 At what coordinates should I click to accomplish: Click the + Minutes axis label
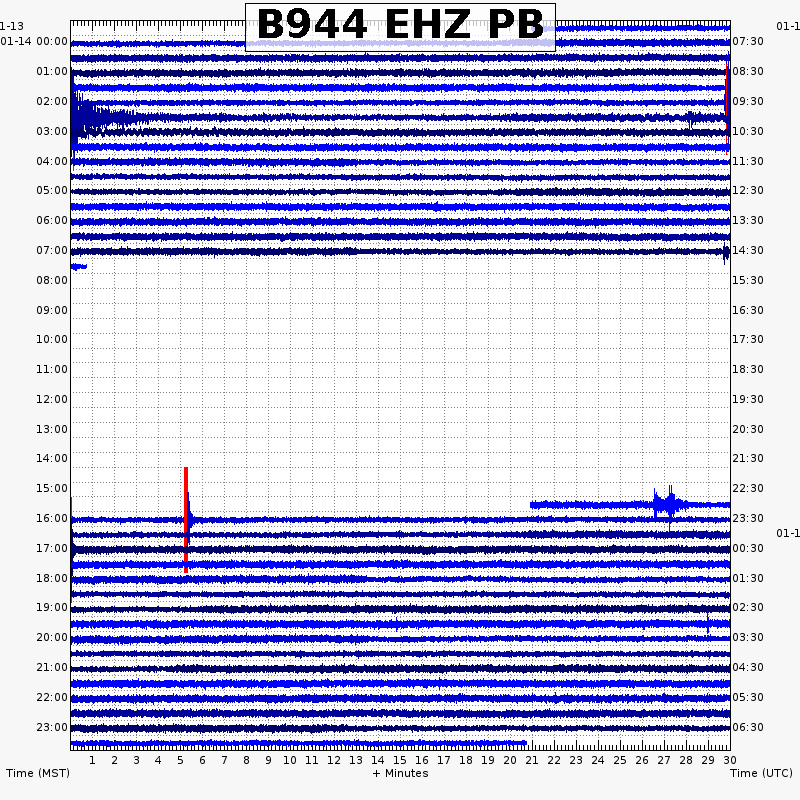(x=401, y=773)
